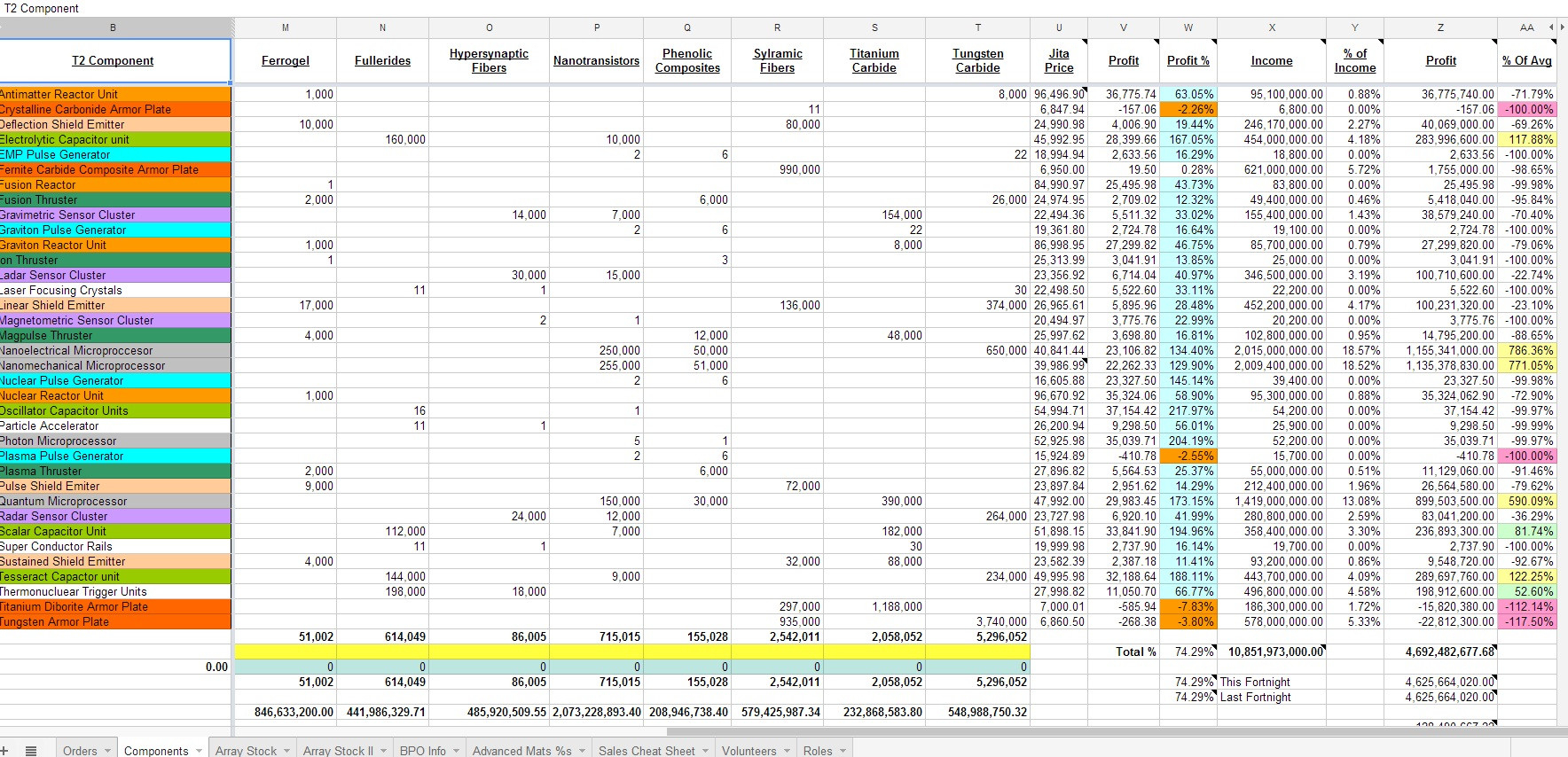Click the T2 Component header in column B
Viewport: 1568px width, 757px height.
[x=113, y=60]
